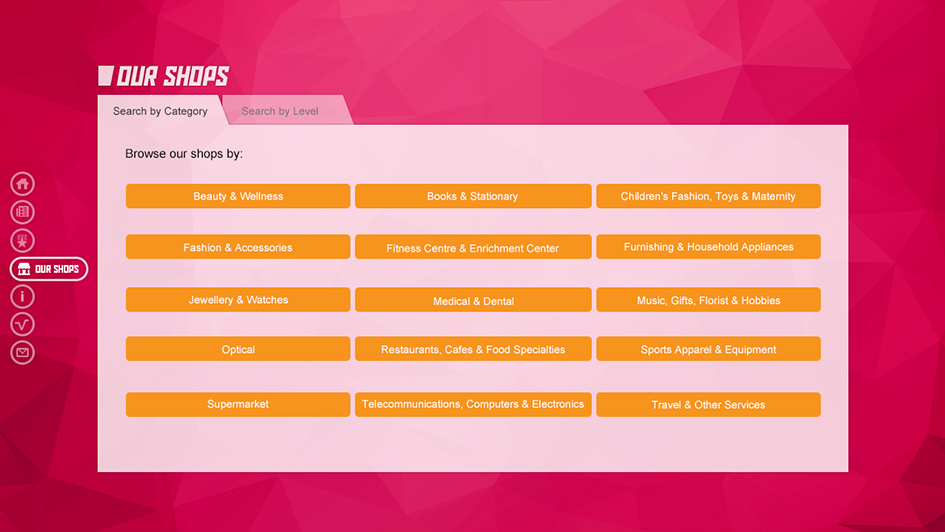
Task: Switch to Search by Category tab
Action: [x=160, y=111]
